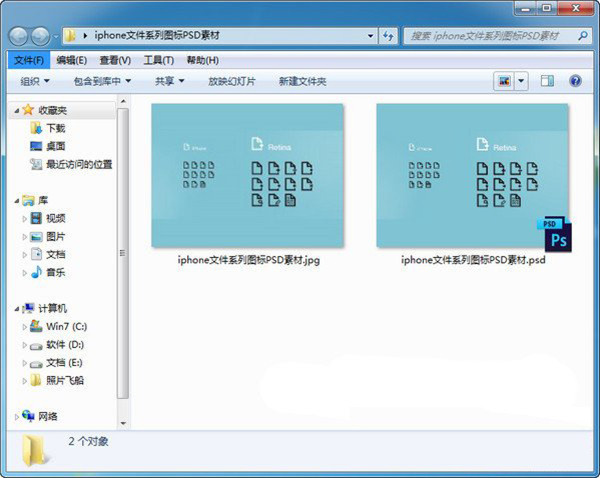
Task: Expand the 音乐 library node
Action: (x=24, y=273)
